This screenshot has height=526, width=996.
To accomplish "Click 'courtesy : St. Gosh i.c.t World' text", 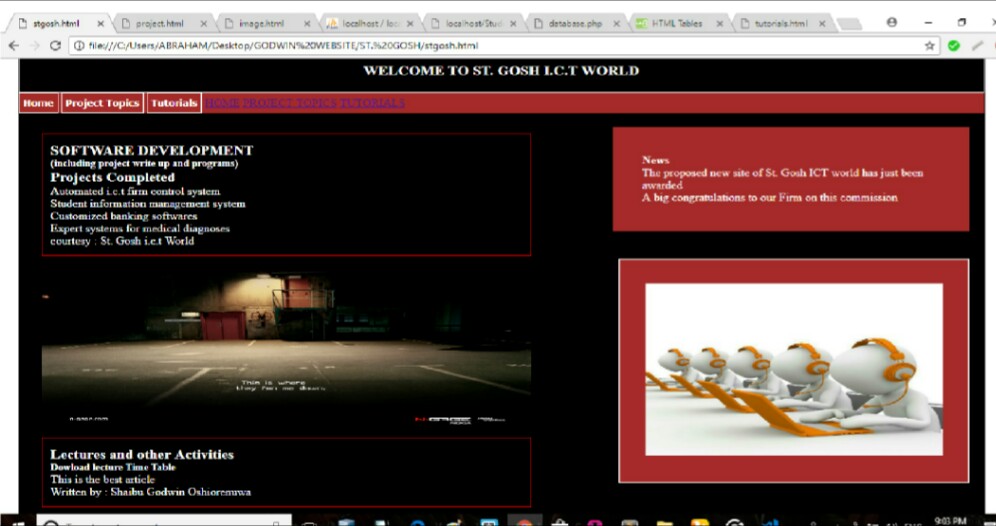I will [x=122, y=241].
